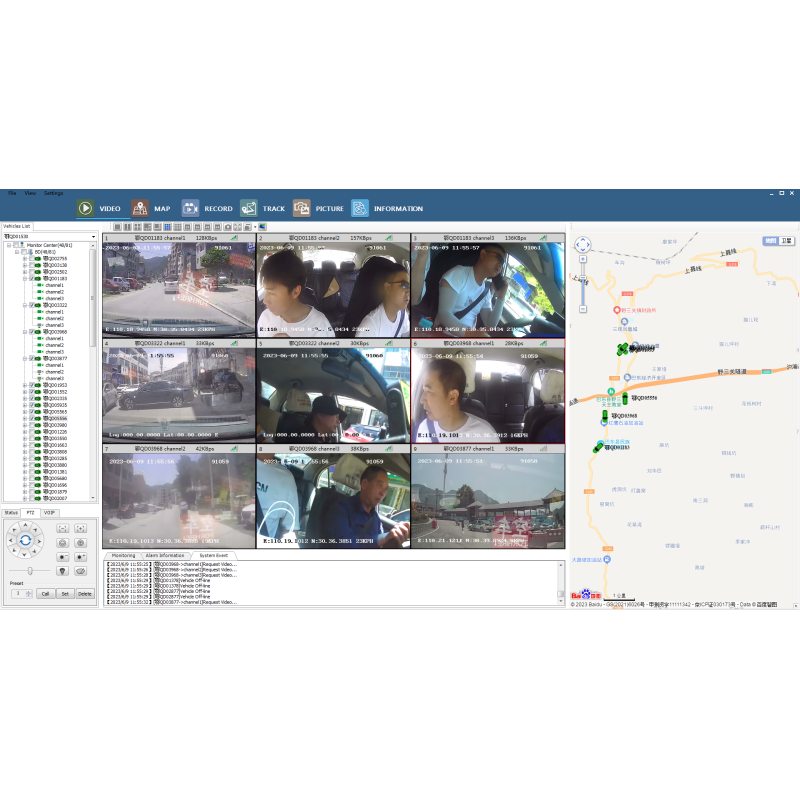The width and height of the screenshot is (800, 800).
Task: Uncheck vehicle QD03877 checkbox
Action: (x=32, y=358)
